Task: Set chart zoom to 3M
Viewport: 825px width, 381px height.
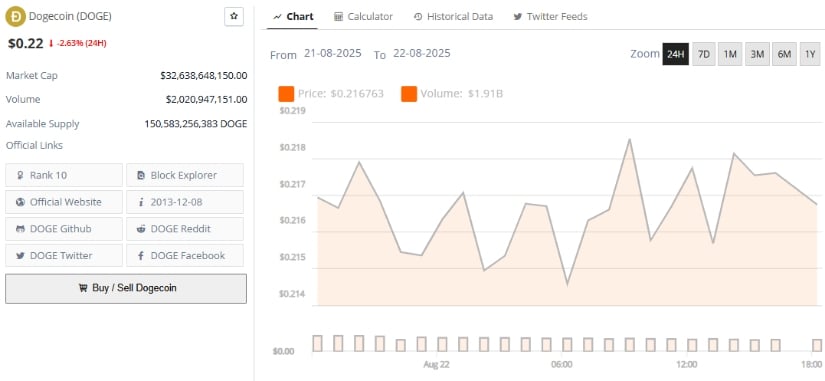Action: pyautogui.click(x=757, y=54)
